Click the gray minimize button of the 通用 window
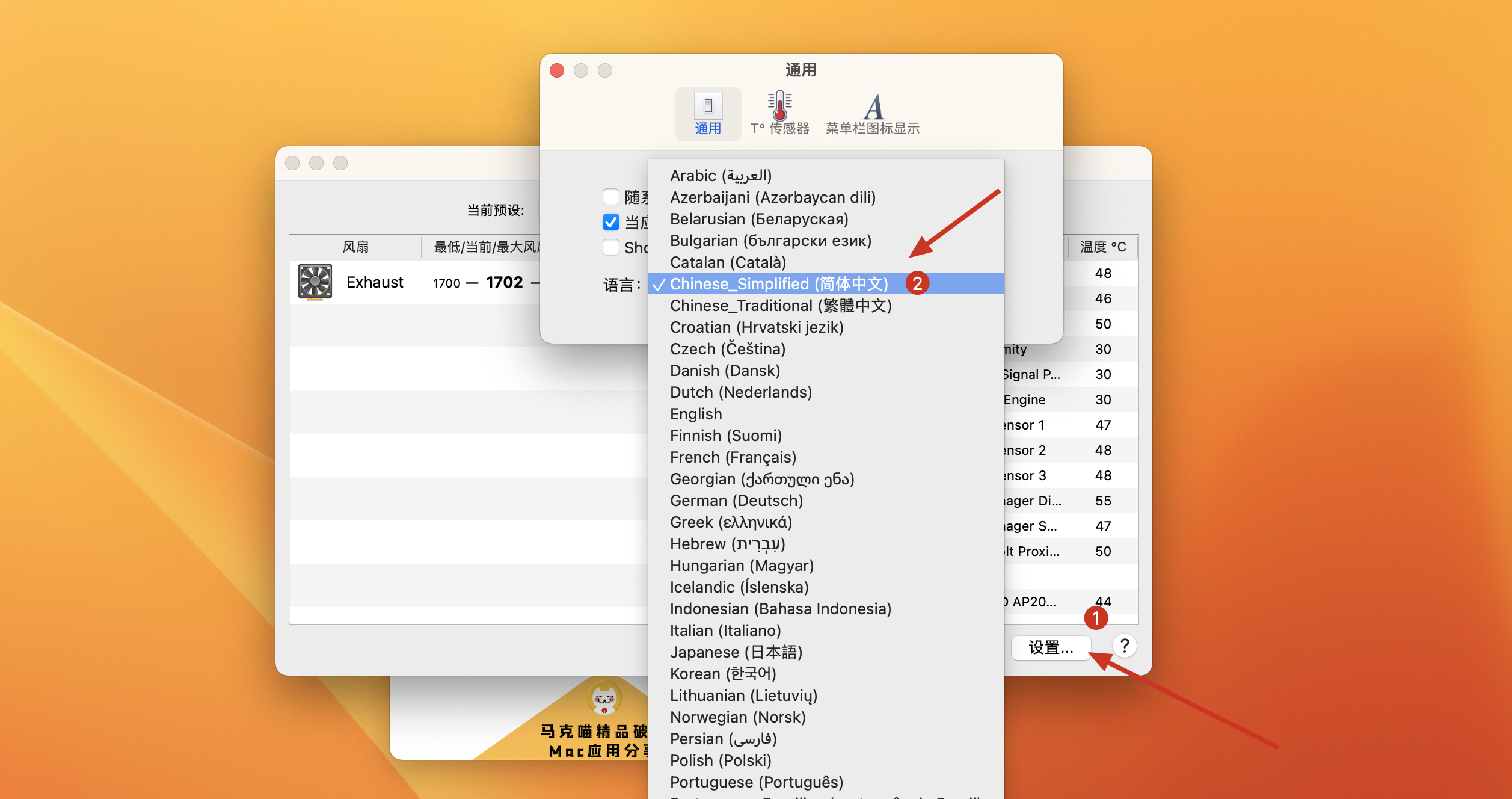 (x=581, y=70)
